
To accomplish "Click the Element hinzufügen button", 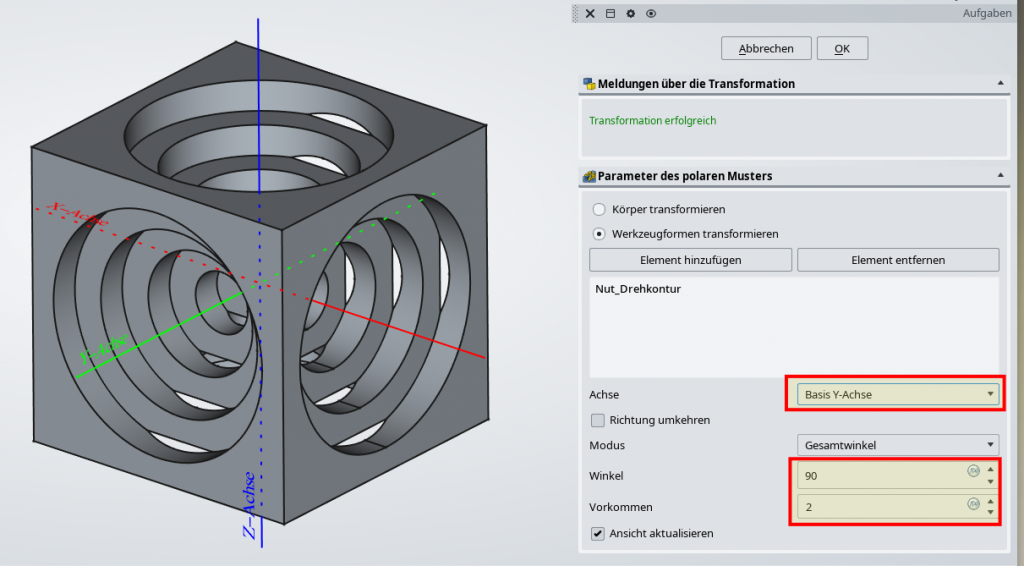I will 690,260.
